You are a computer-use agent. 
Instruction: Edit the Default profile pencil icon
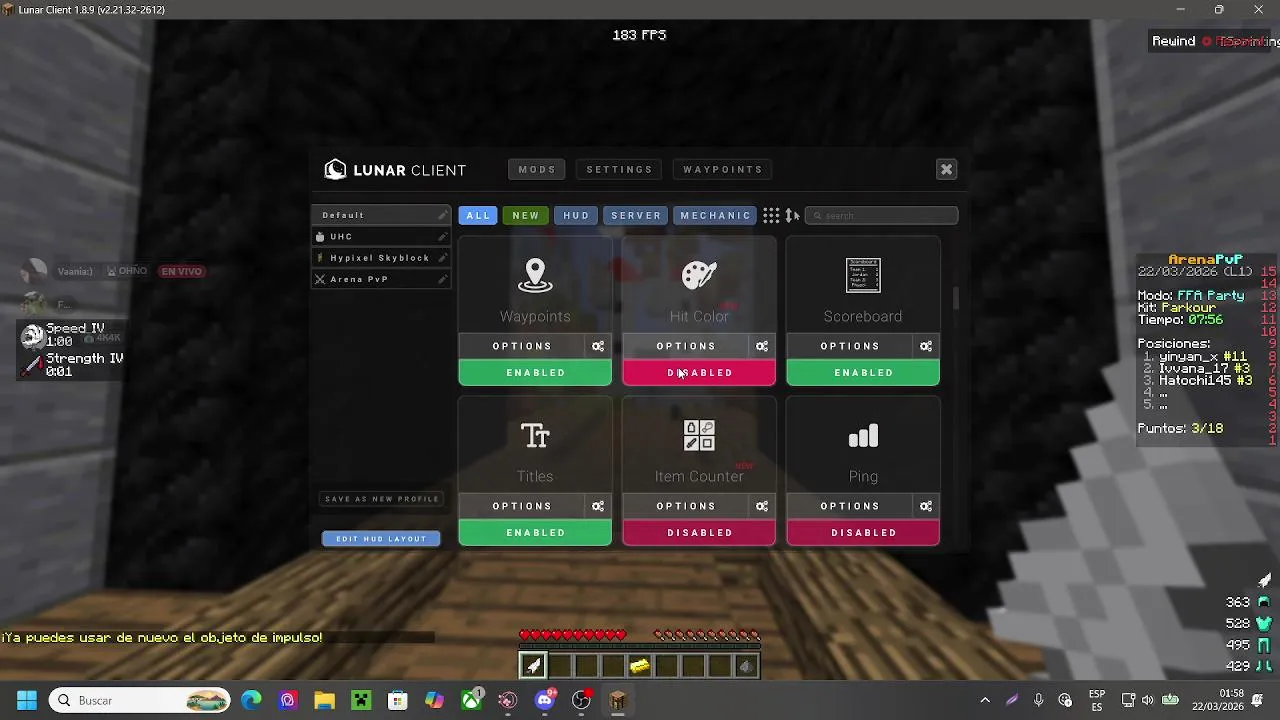[x=442, y=215]
